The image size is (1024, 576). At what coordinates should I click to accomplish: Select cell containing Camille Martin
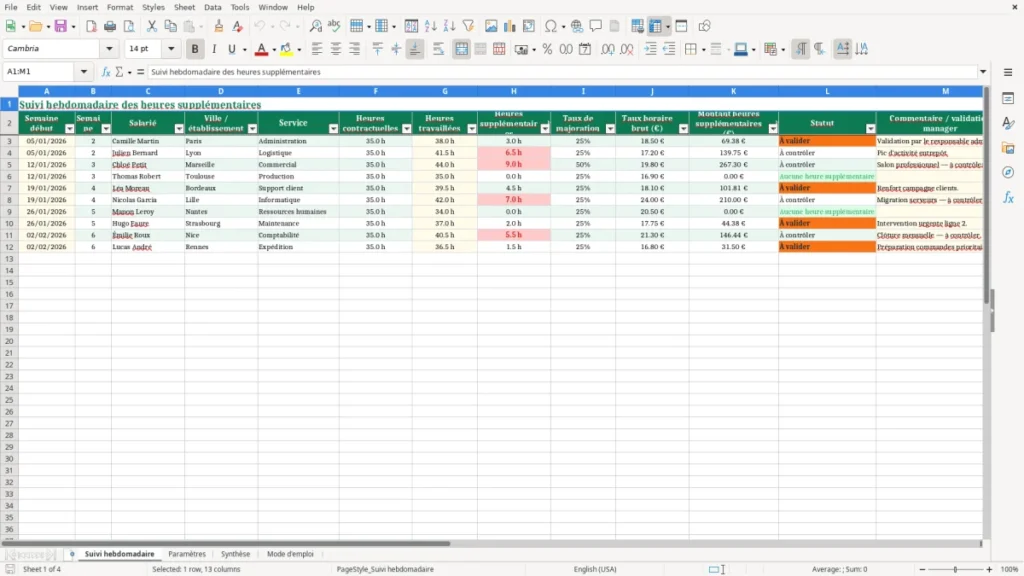[148, 141]
